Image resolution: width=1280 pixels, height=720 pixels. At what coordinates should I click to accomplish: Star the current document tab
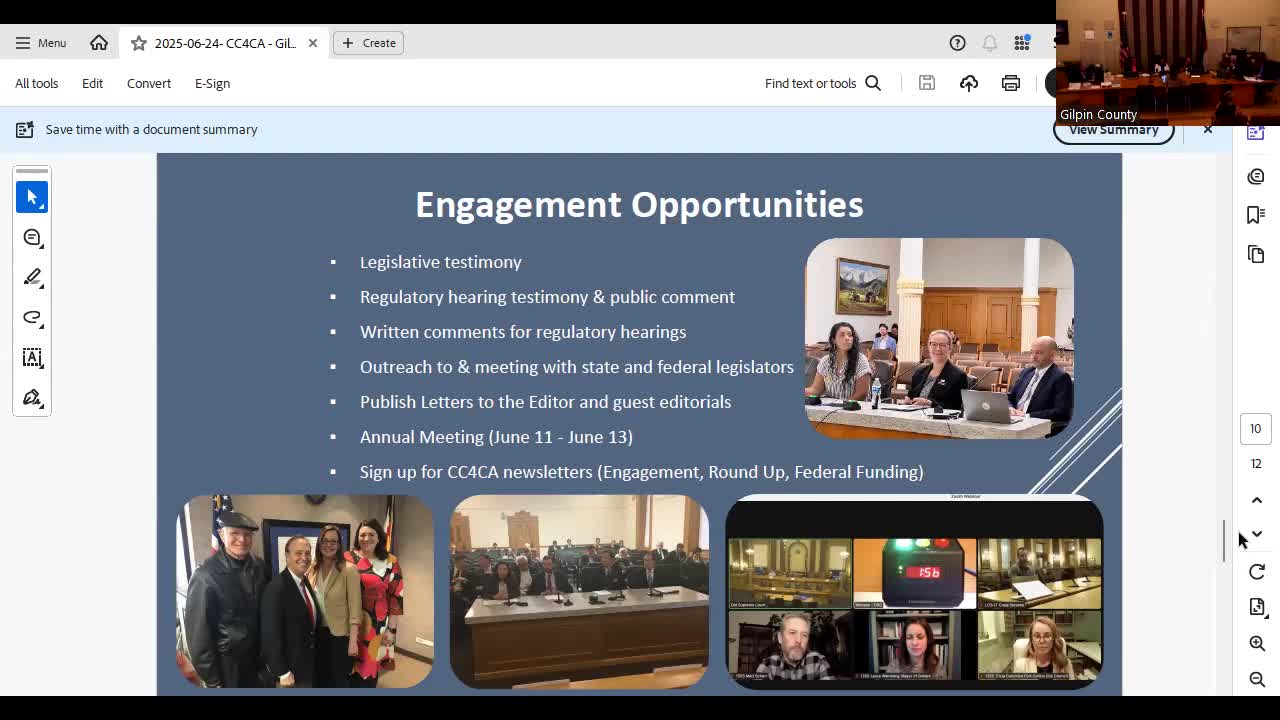click(139, 43)
